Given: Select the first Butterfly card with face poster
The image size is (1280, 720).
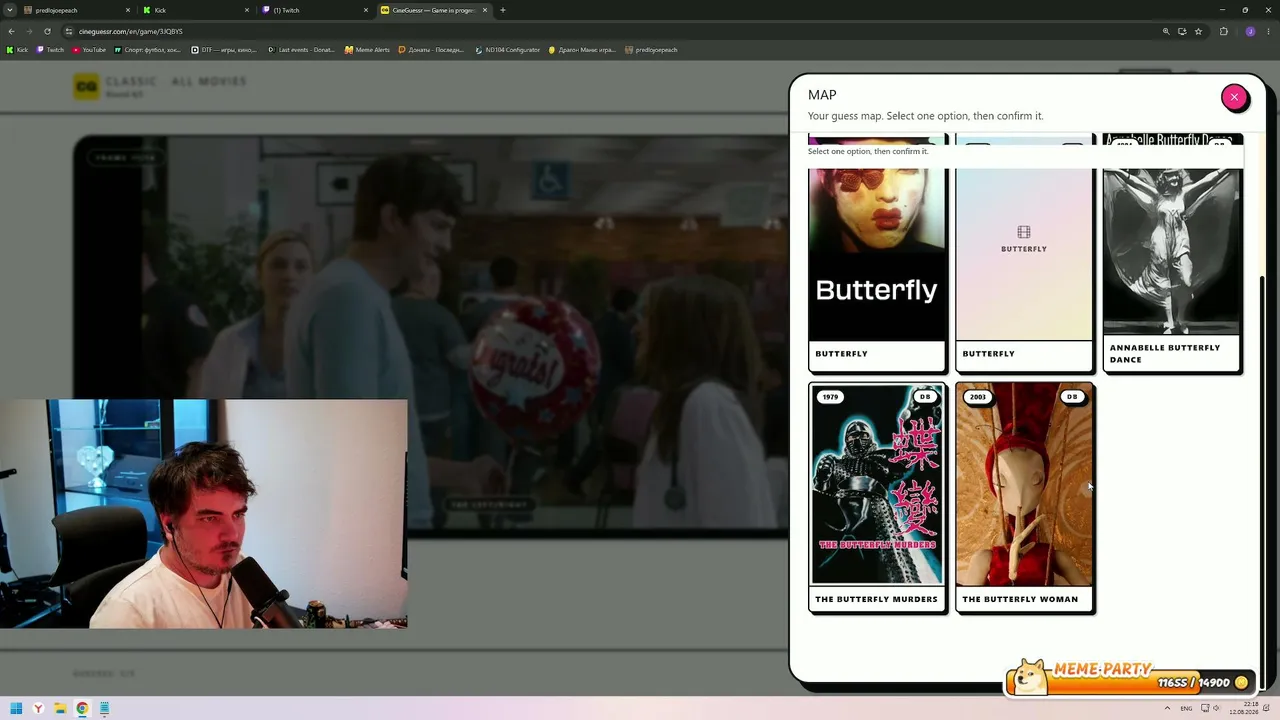Looking at the screenshot, I should coord(877,254).
